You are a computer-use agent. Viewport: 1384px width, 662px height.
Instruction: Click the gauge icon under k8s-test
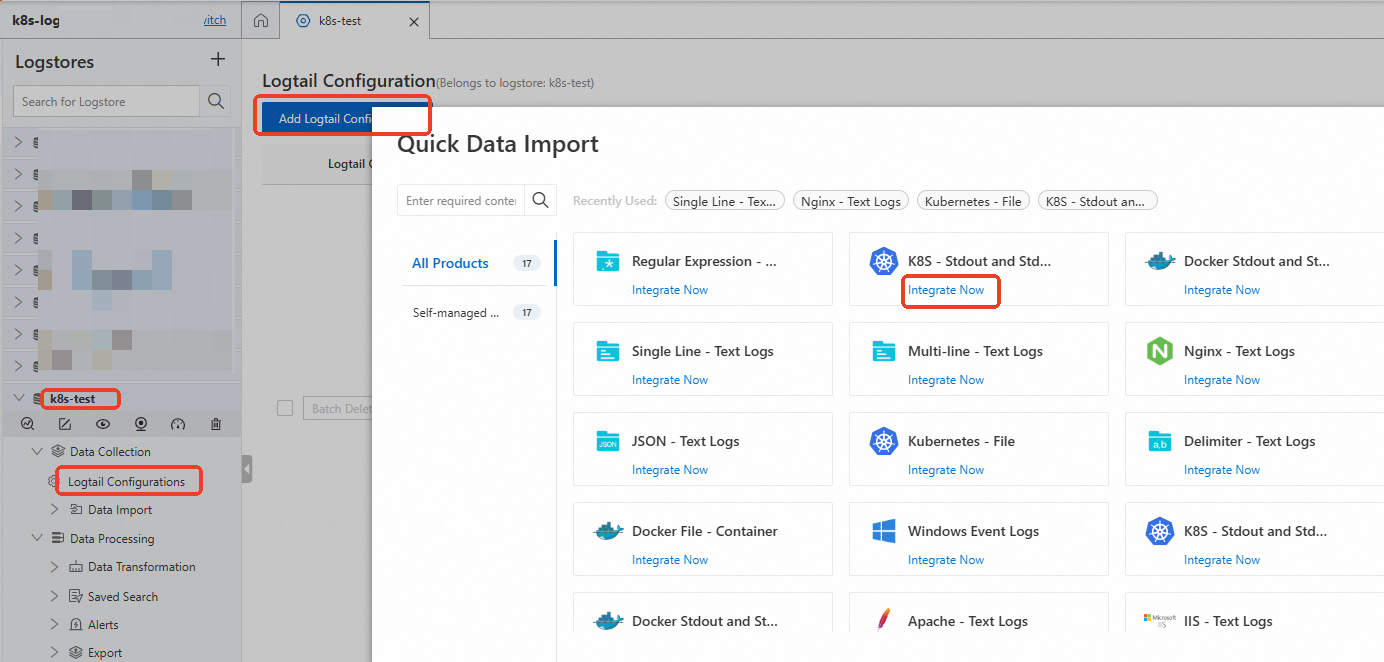(x=178, y=424)
